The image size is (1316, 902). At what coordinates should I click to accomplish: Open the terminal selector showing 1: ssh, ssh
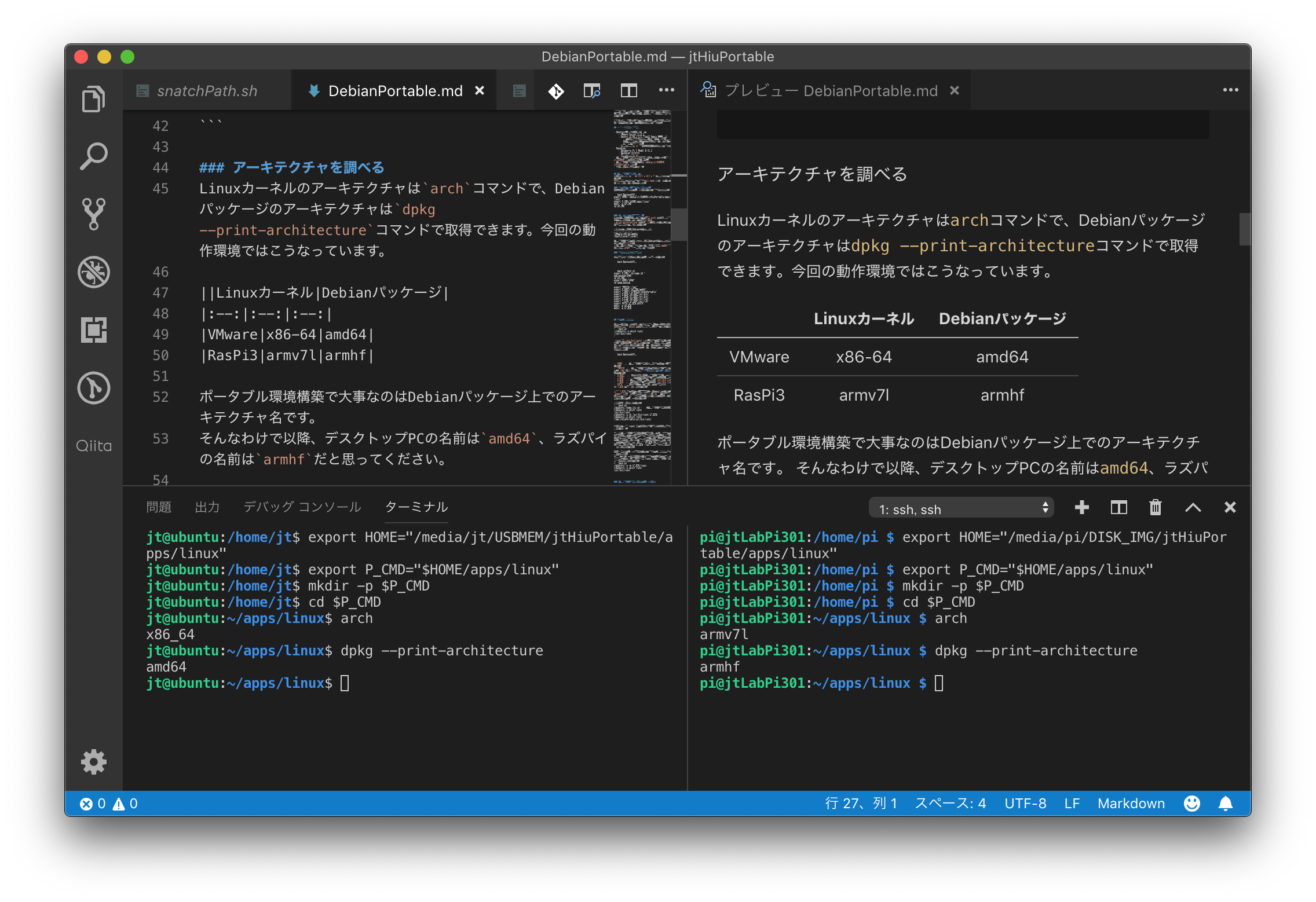coord(962,508)
